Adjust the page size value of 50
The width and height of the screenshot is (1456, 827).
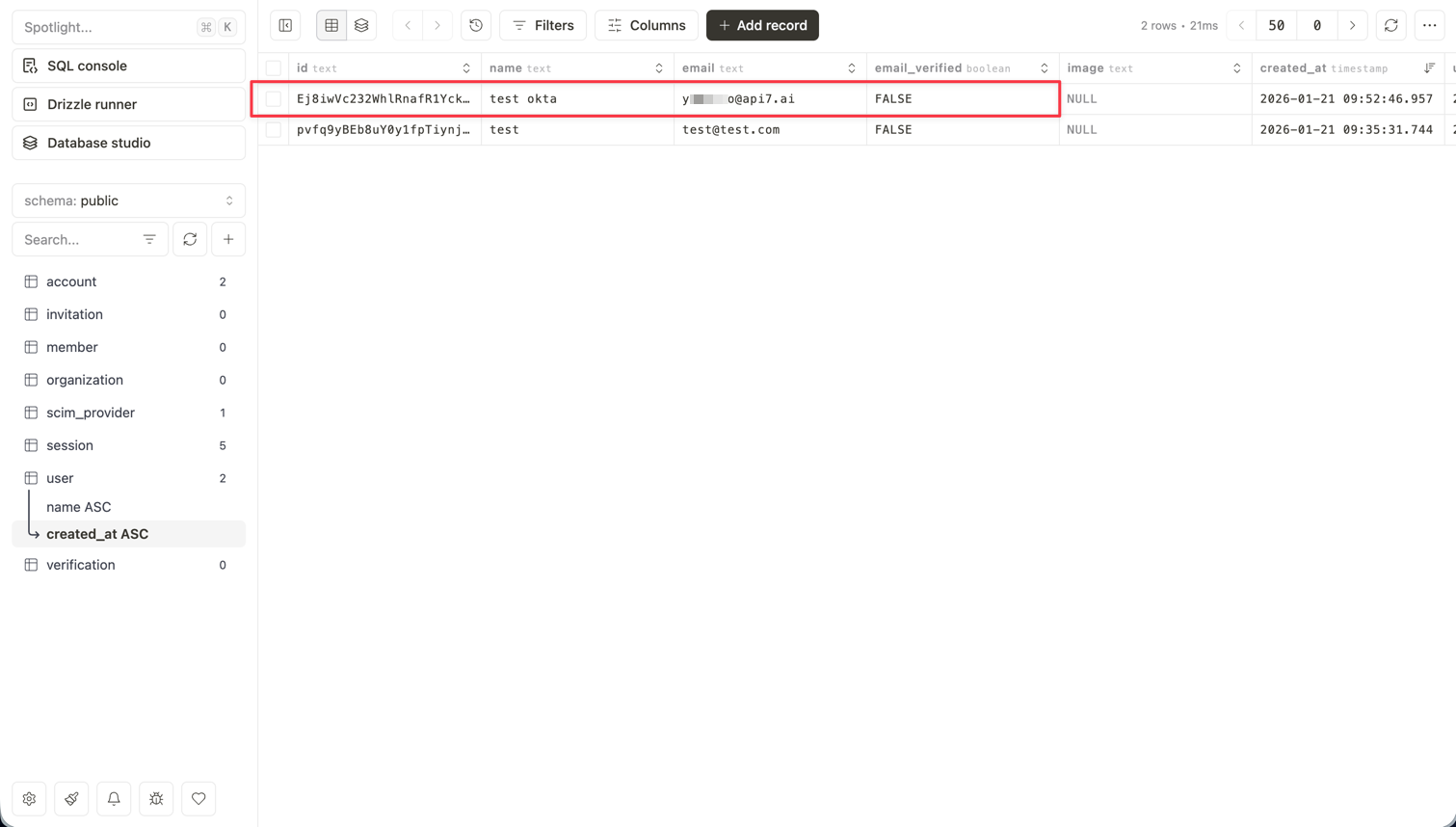coord(1276,25)
